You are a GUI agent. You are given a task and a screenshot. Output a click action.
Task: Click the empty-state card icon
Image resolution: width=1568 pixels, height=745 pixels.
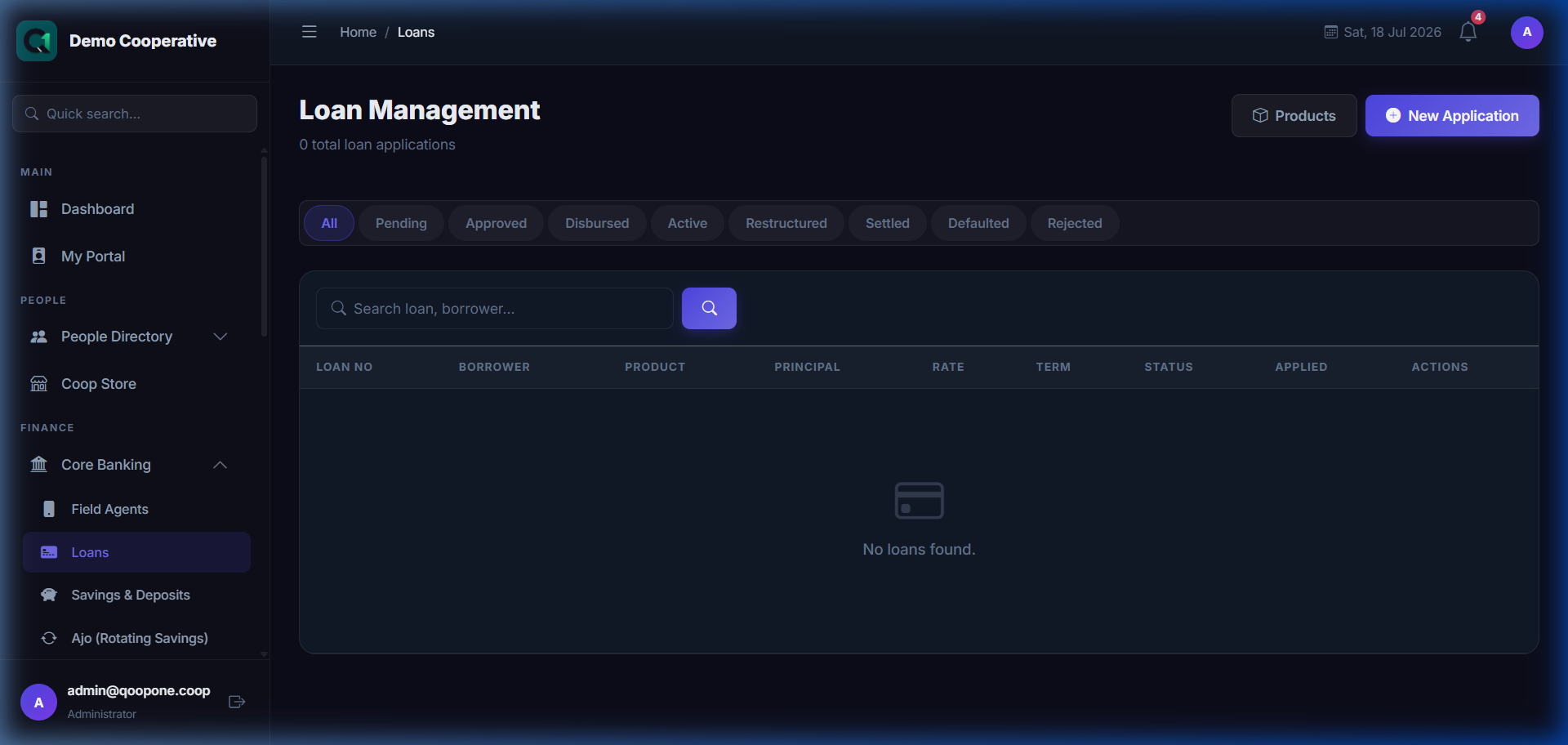coord(919,500)
